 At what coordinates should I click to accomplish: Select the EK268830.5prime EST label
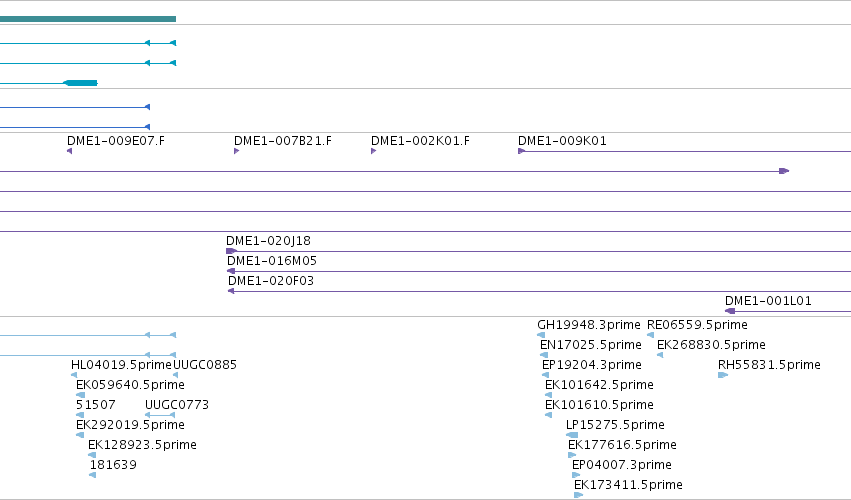[x=712, y=345]
